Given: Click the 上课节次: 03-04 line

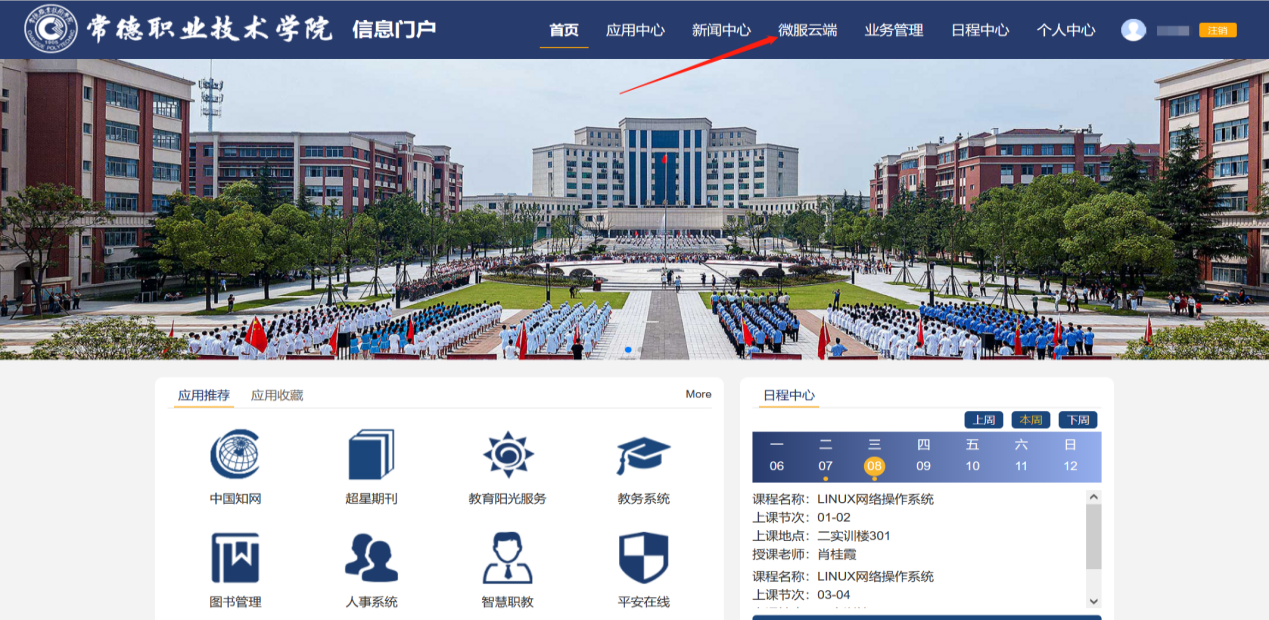Looking at the screenshot, I should point(801,595).
